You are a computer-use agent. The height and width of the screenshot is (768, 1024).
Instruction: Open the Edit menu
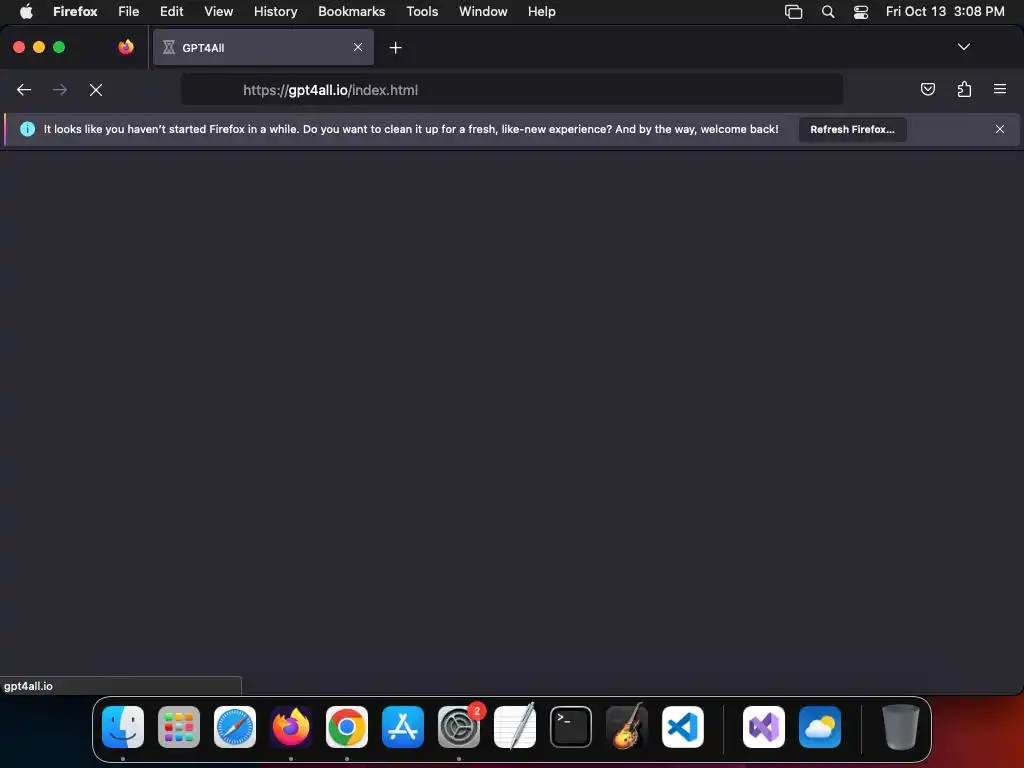tap(172, 11)
